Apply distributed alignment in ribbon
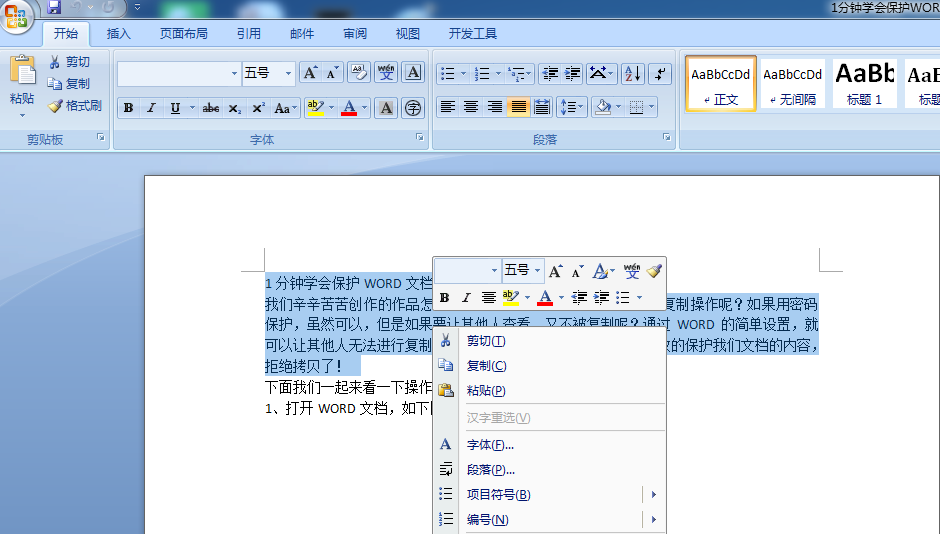Image resolution: width=940 pixels, height=534 pixels. [x=541, y=107]
